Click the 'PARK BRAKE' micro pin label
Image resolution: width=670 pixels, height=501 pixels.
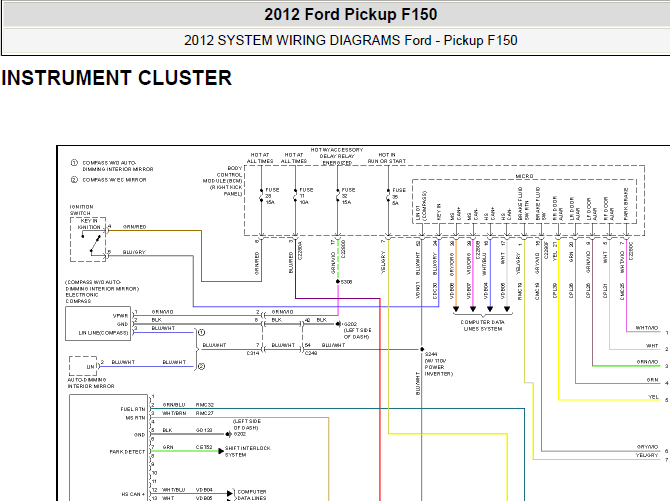626,204
